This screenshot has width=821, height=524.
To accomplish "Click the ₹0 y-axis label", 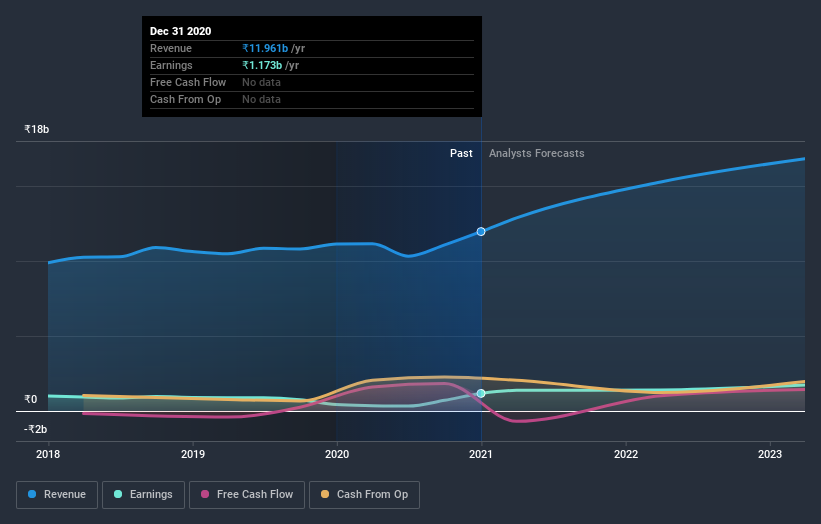I will click(31, 399).
